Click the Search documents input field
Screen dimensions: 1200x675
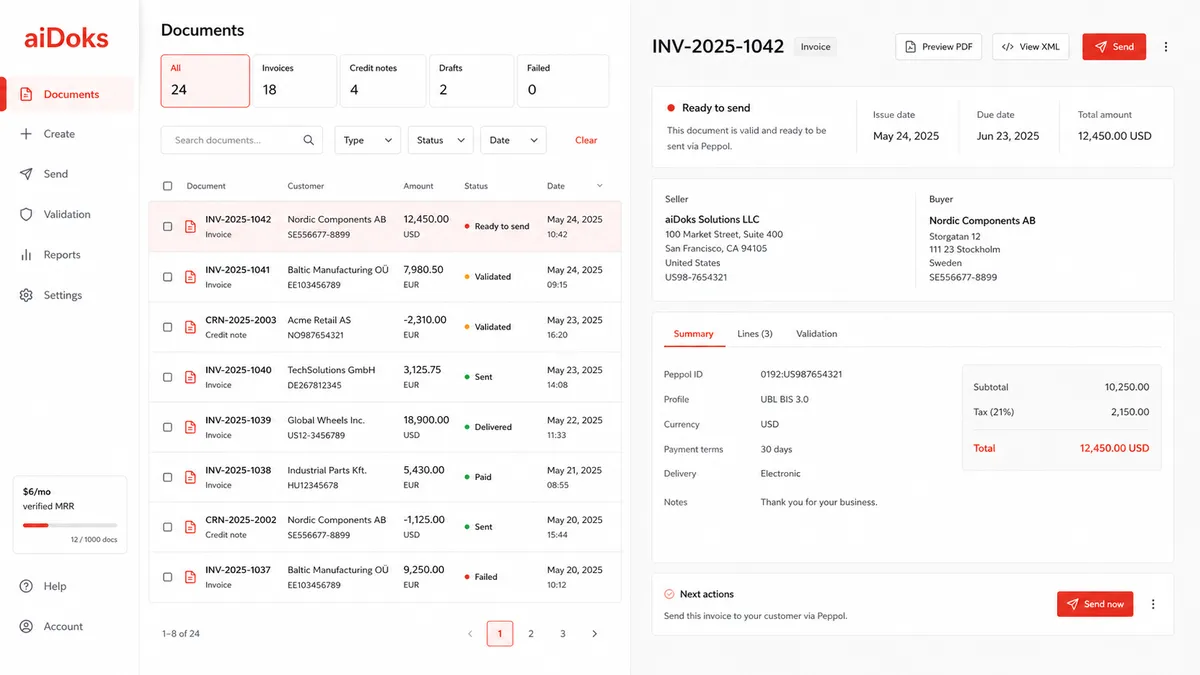(x=242, y=140)
